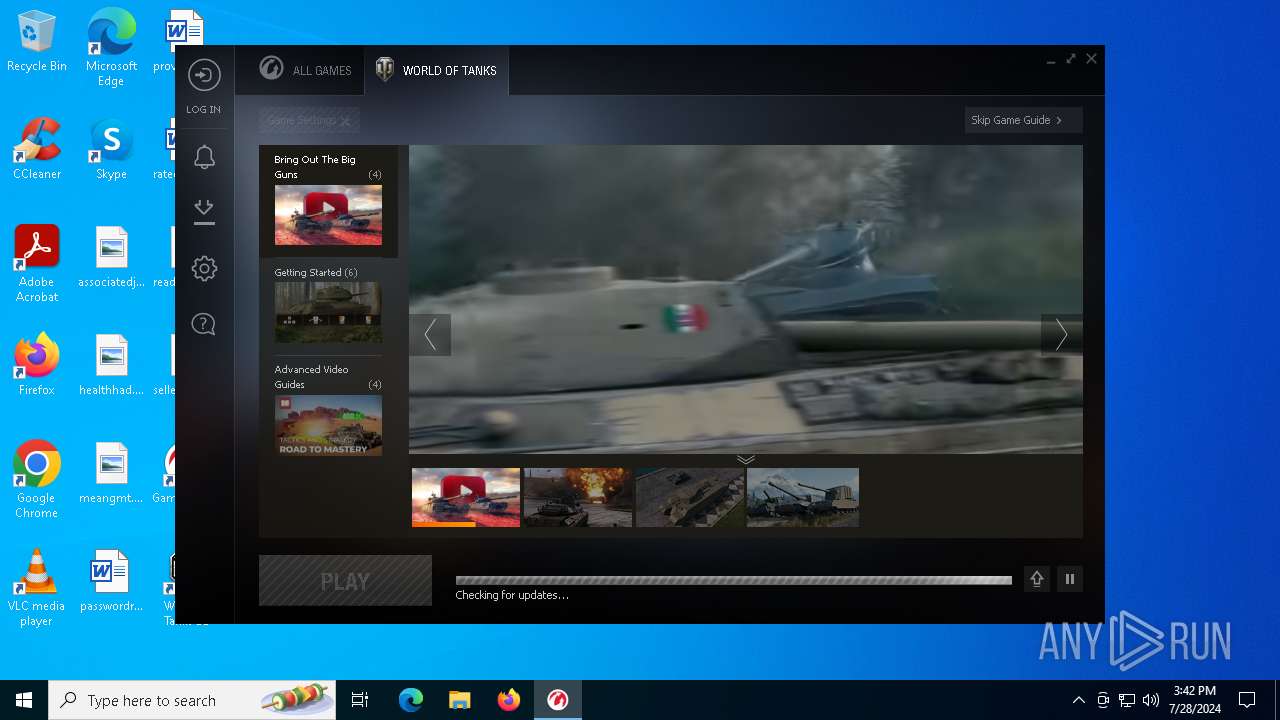Open CCleaner desktop shortcut
Screen dimensions: 1280x720
point(37,148)
